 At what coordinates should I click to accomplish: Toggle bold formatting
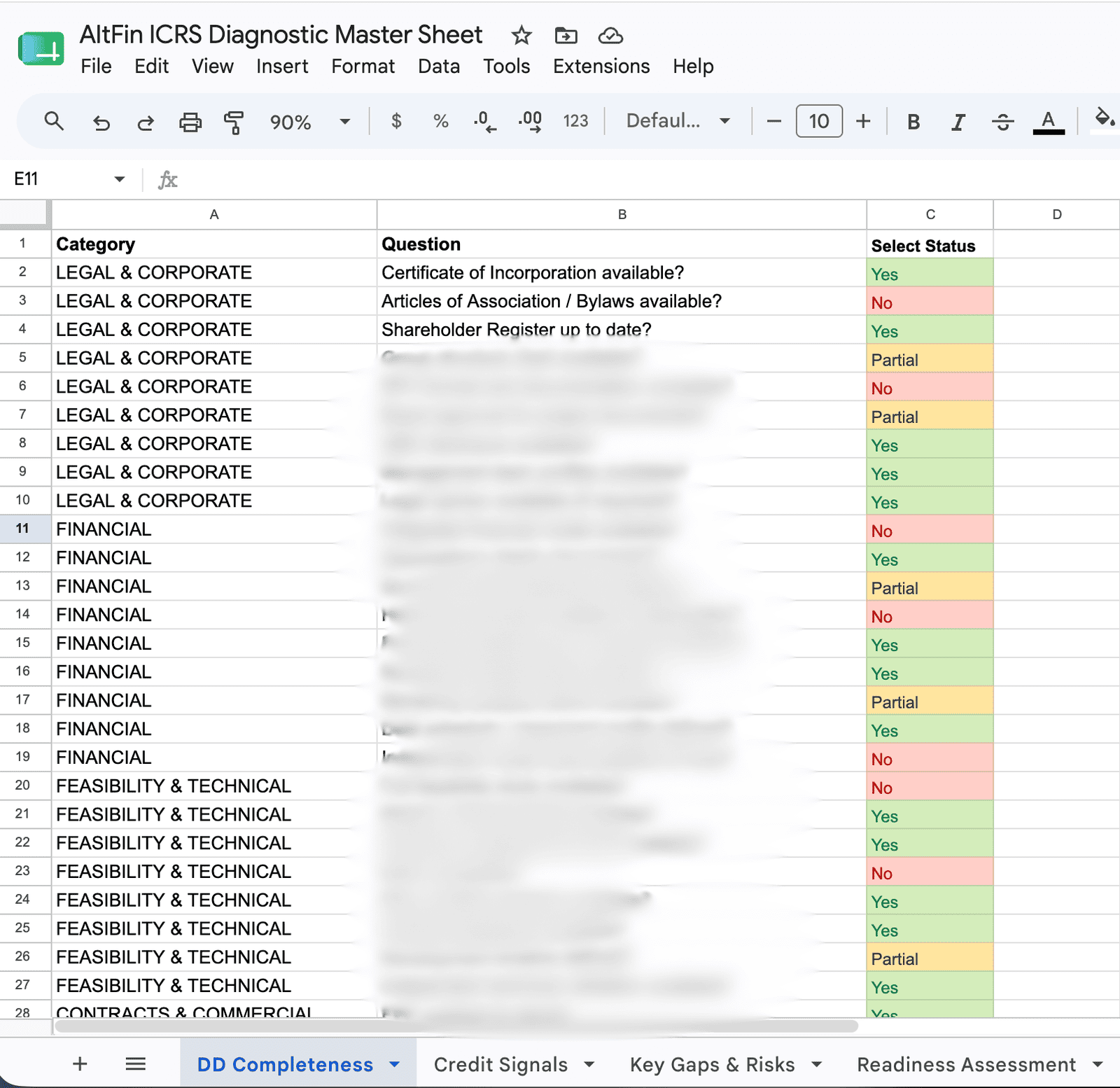coord(913,123)
